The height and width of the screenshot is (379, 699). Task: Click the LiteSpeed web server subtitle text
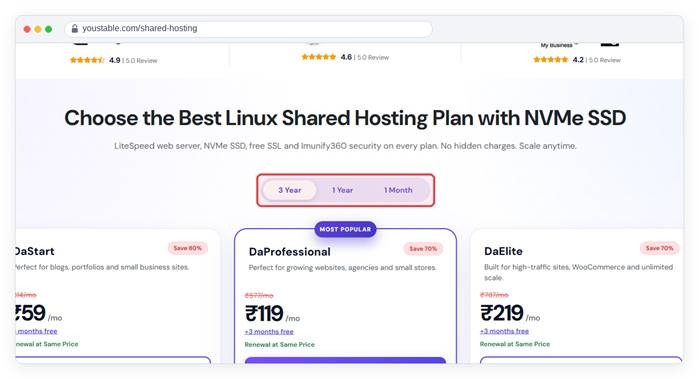pos(345,146)
